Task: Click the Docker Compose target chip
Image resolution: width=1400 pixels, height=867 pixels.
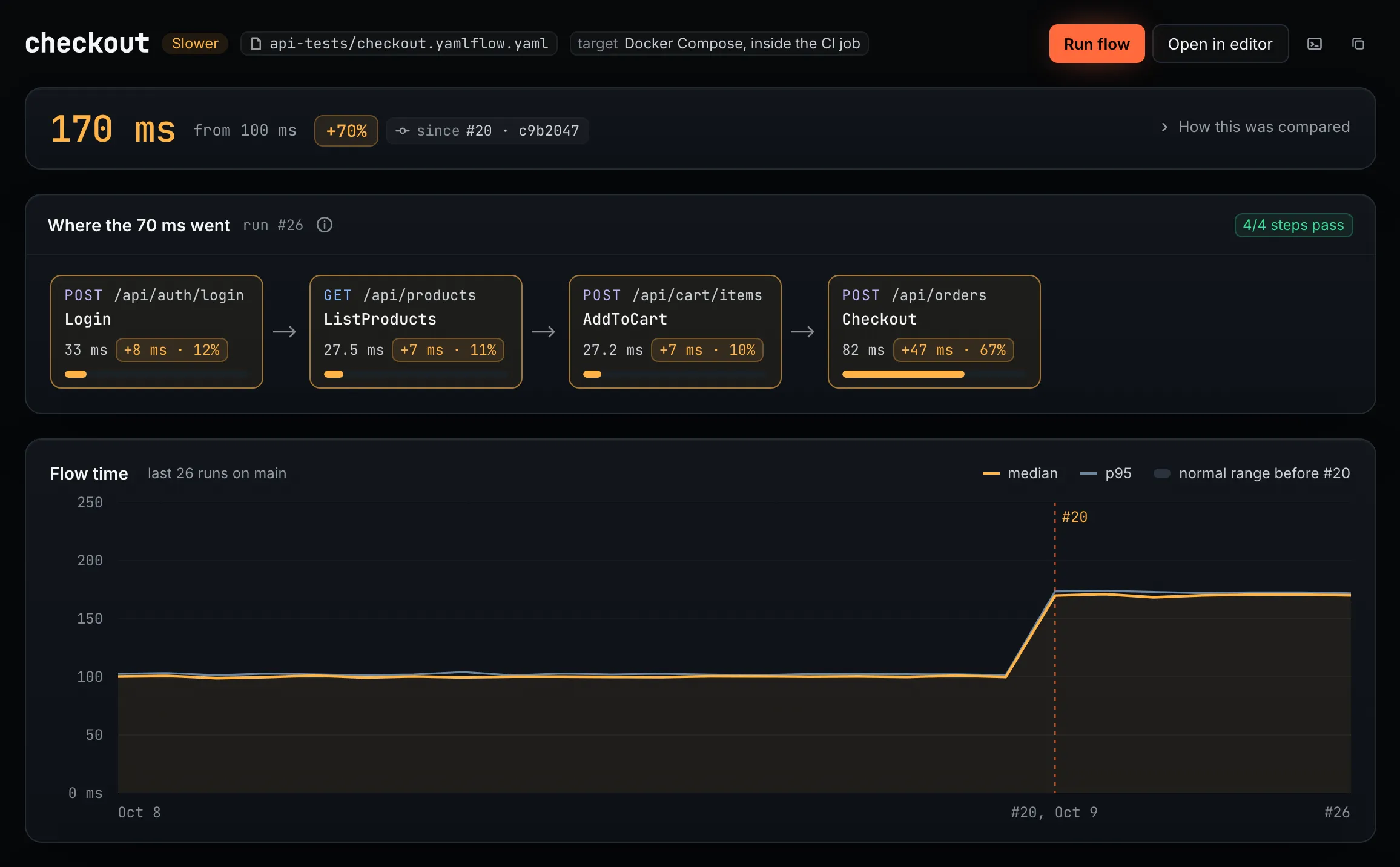Action: coord(719,44)
